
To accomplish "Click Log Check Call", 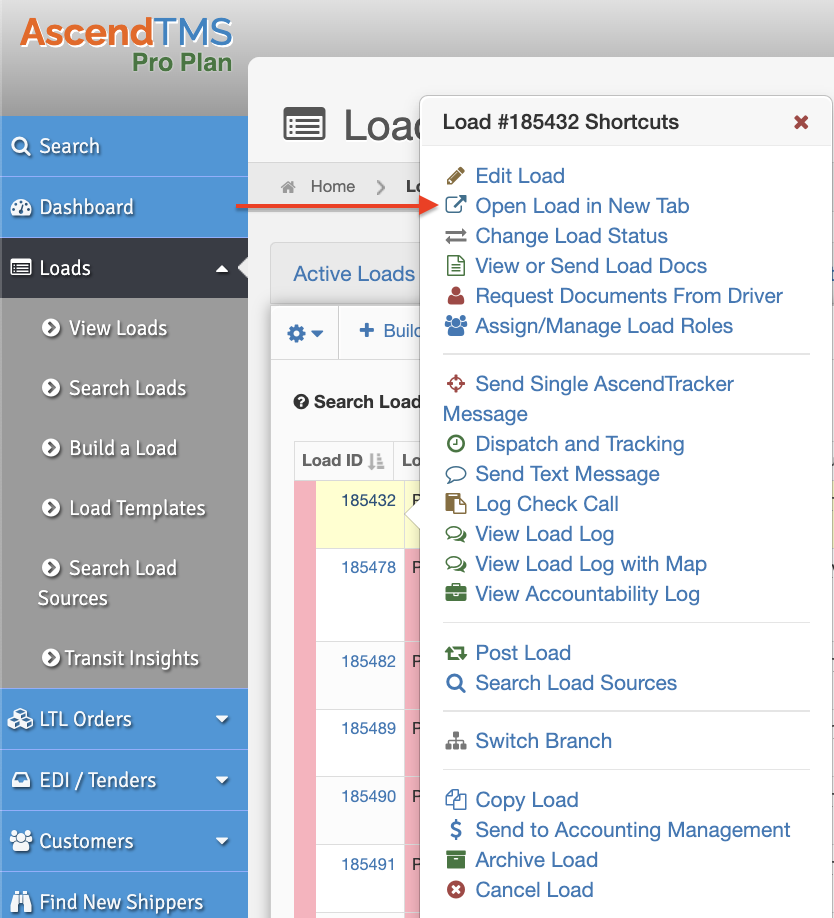I will coord(547,503).
